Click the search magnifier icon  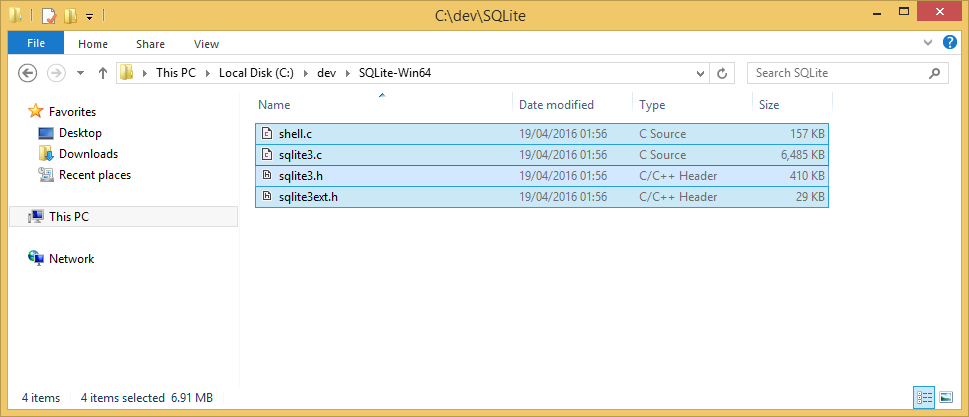tap(934, 73)
